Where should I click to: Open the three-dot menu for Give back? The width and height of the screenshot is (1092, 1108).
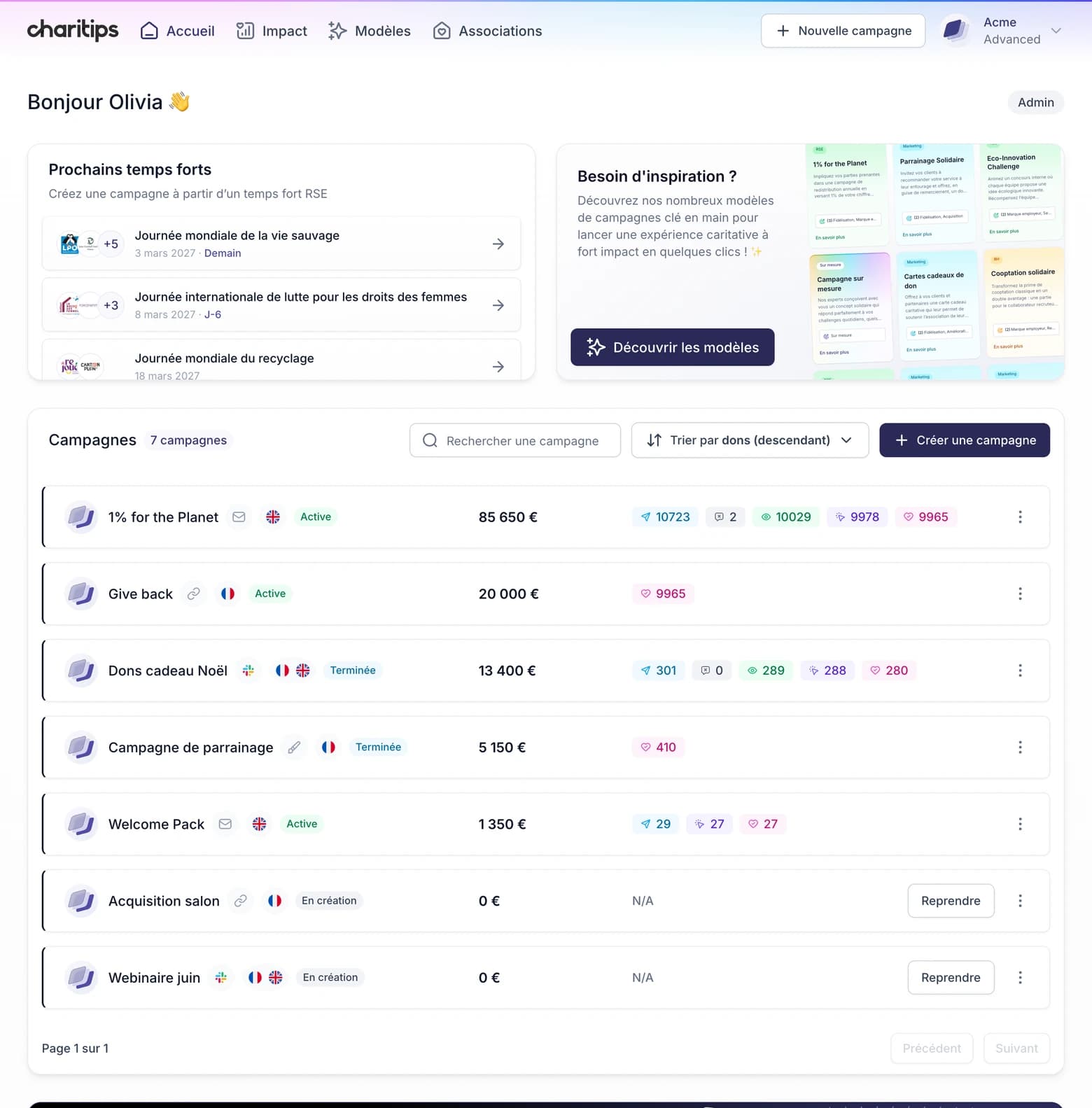pyautogui.click(x=1020, y=594)
